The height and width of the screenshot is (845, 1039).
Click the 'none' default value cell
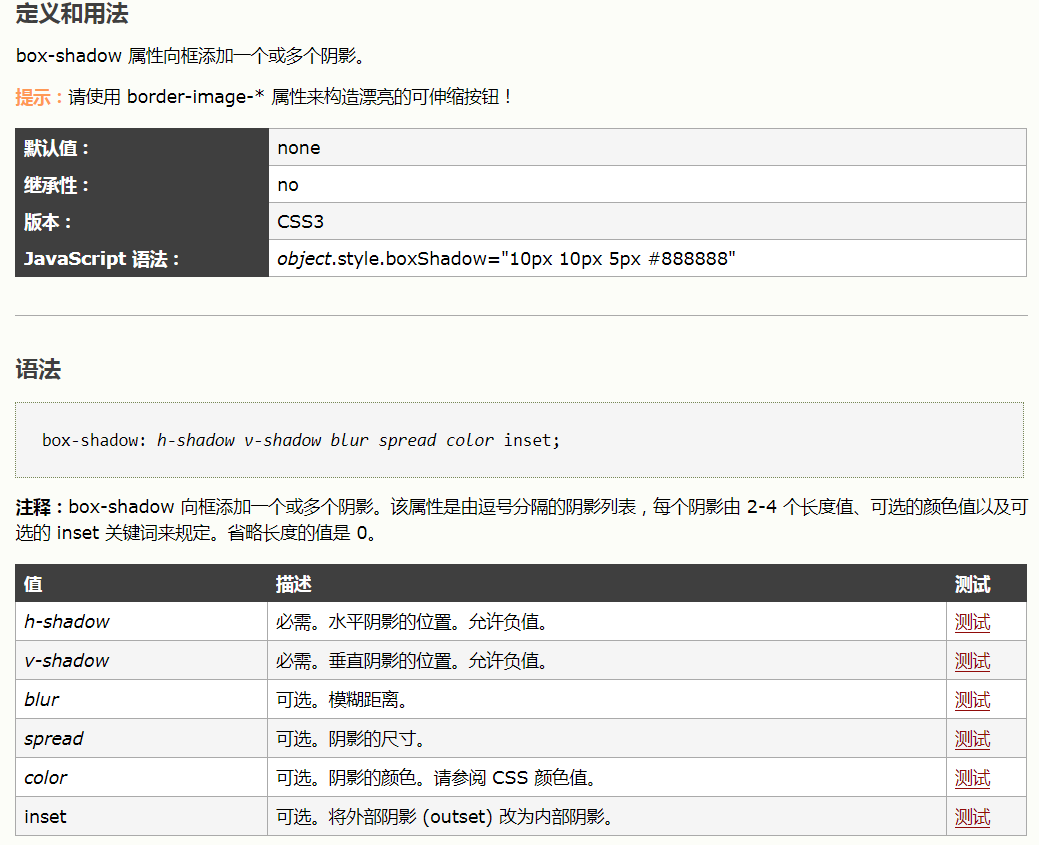[647, 147]
